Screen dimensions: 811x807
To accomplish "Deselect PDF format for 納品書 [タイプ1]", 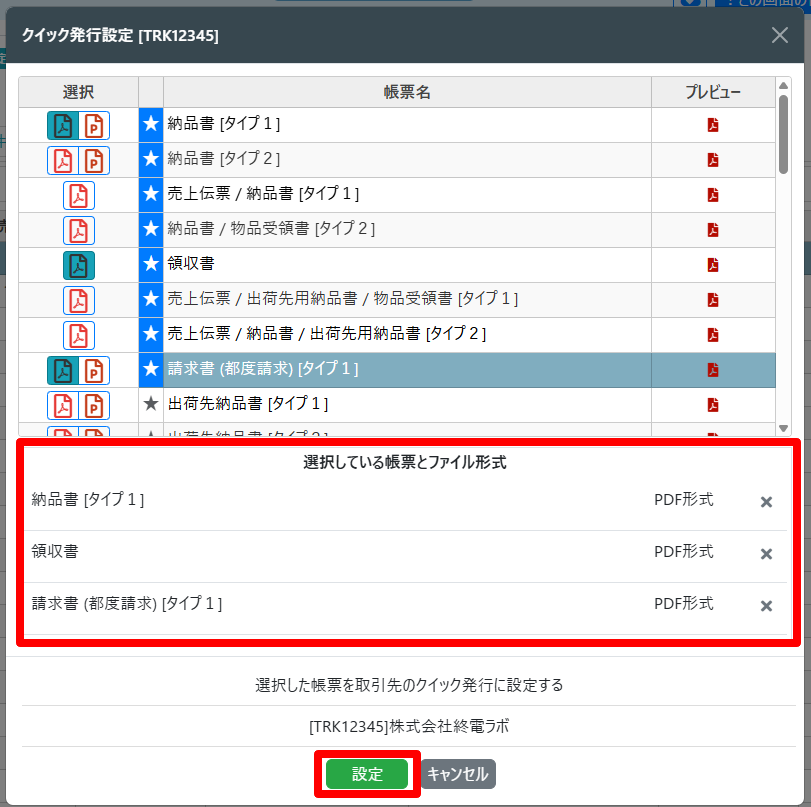I will [63, 125].
